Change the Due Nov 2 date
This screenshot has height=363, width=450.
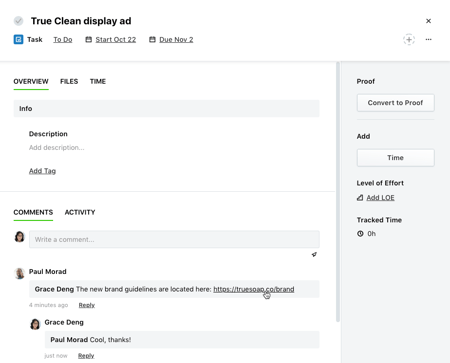pyautogui.click(x=176, y=39)
